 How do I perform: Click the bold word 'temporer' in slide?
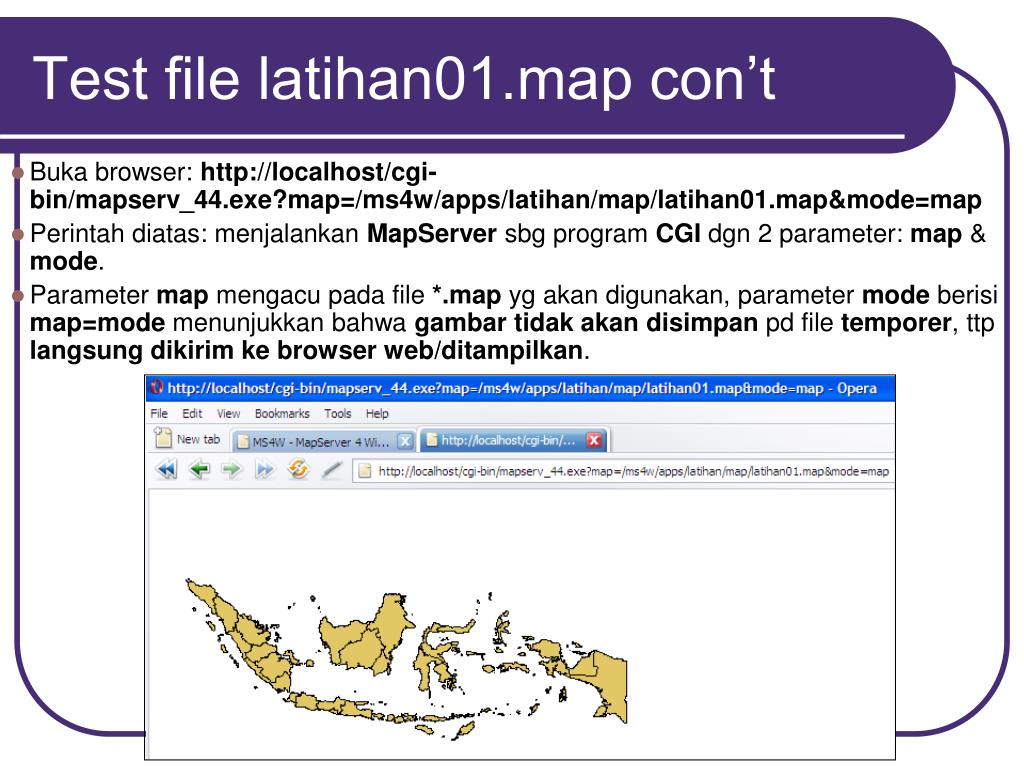click(896, 323)
